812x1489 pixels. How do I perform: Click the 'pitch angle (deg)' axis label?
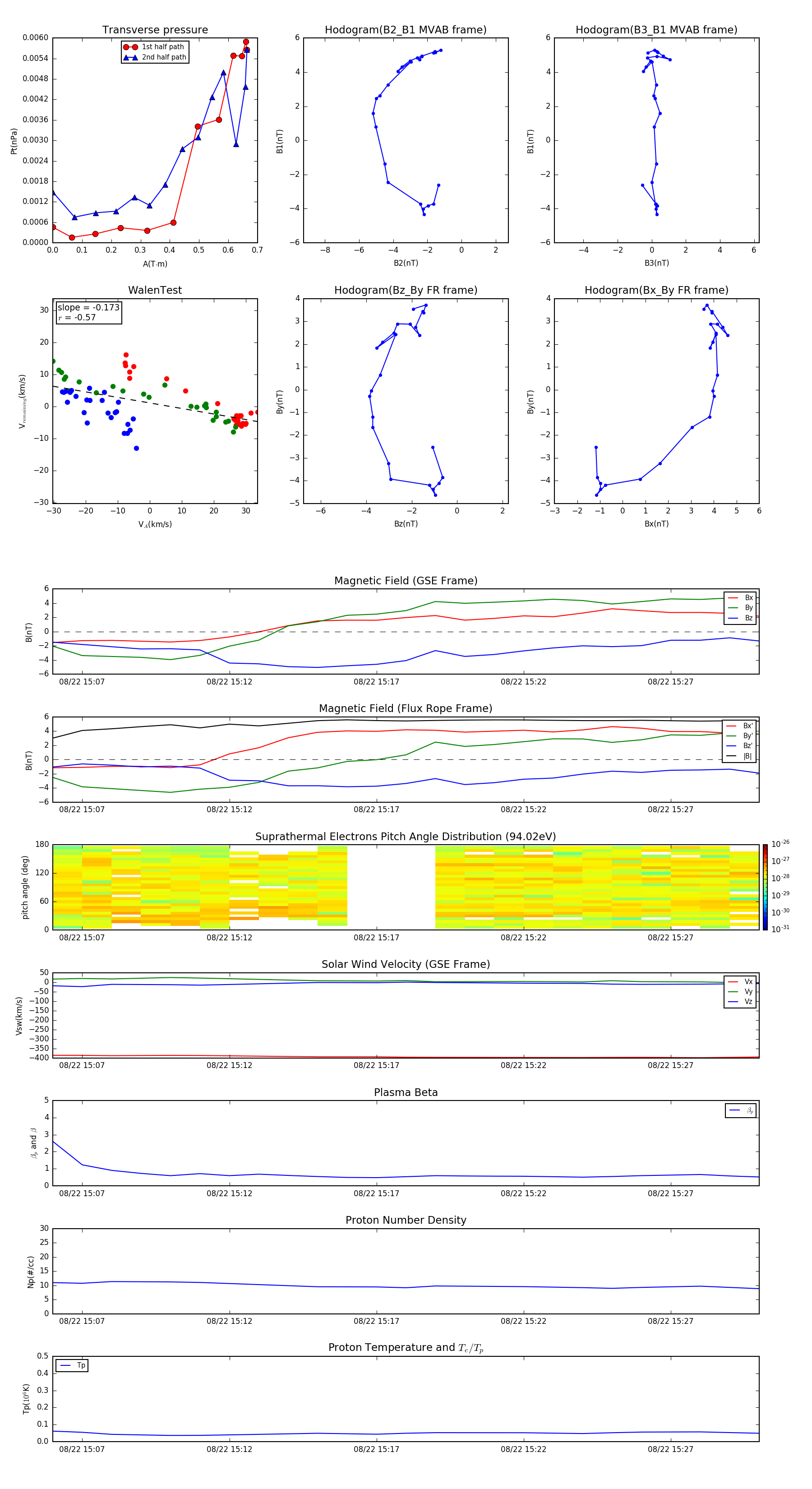(x=25, y=887)
